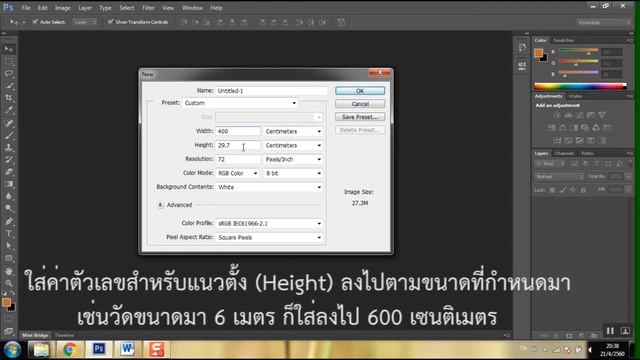The height and width of the screenshot is (360, 640).
Task: Select the Horizontal Type tool
Action: [9, 233]
